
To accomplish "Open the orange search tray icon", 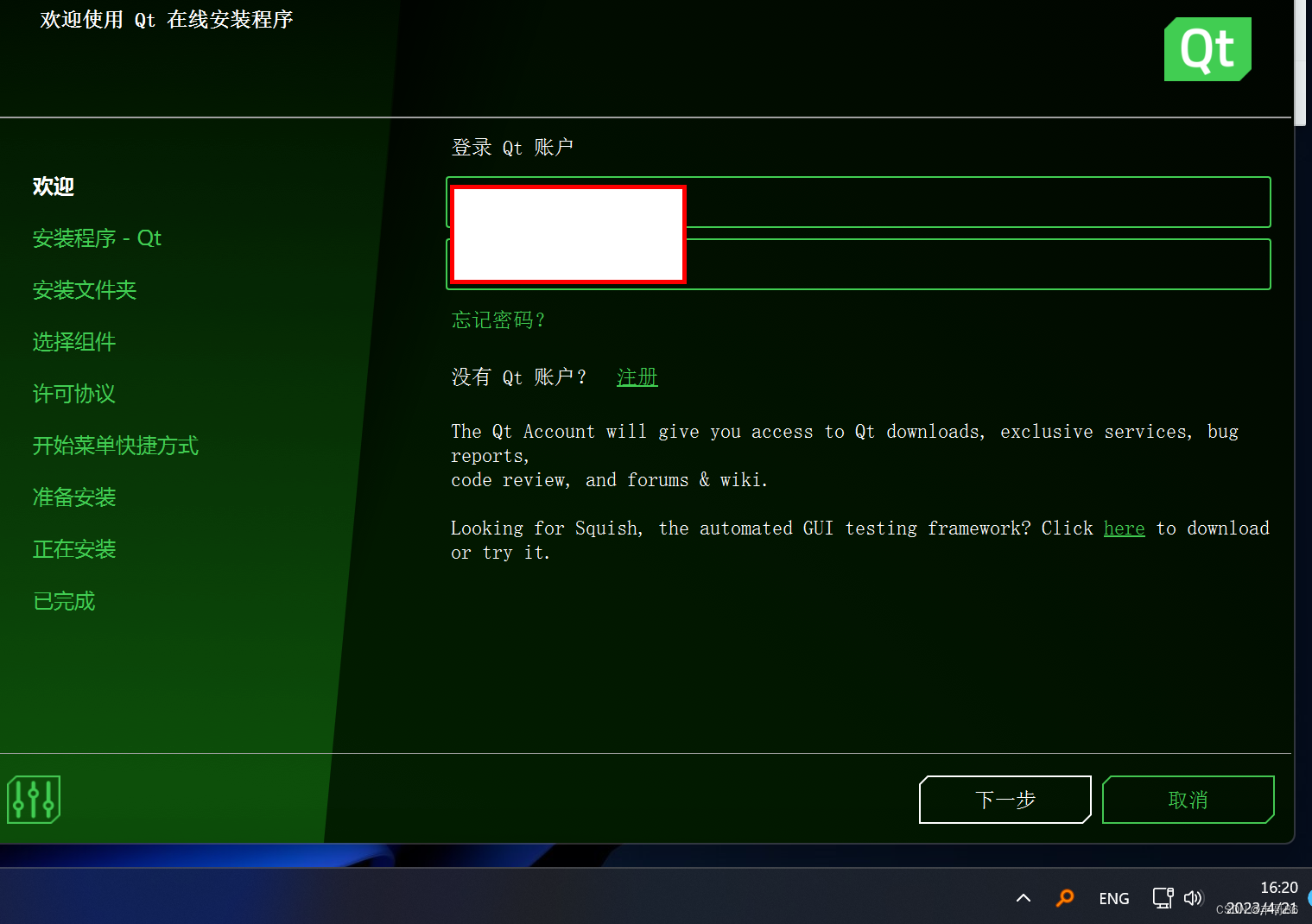I will 1065,898.
